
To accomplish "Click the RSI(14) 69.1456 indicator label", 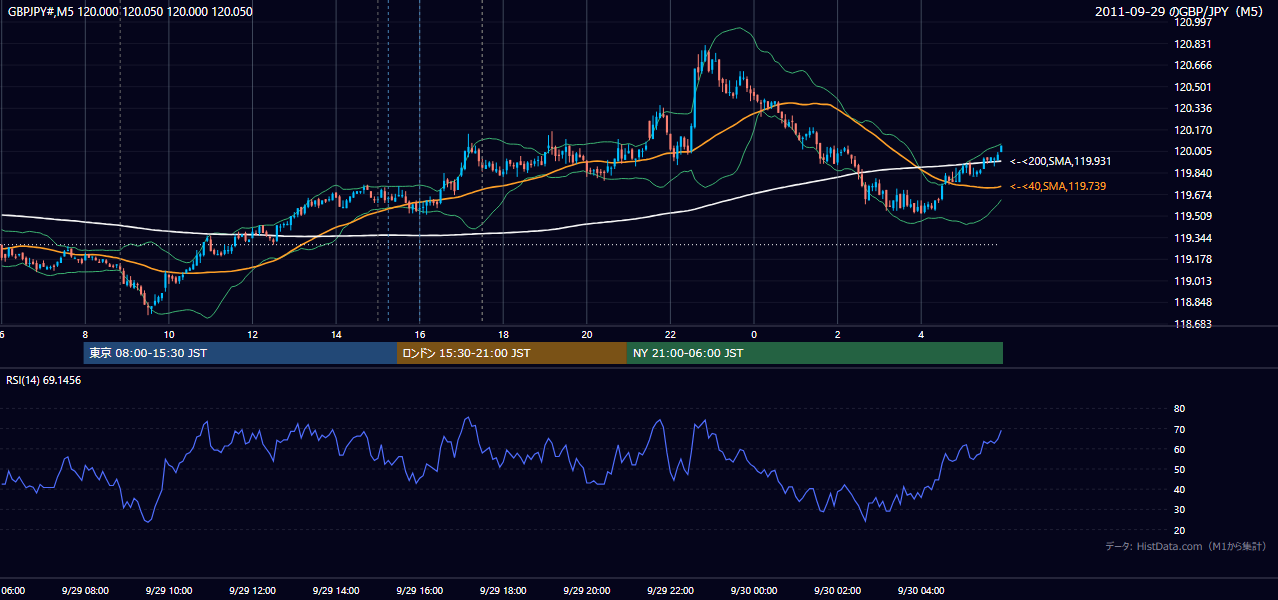I will pyautogui.click(x=44, y=380).
